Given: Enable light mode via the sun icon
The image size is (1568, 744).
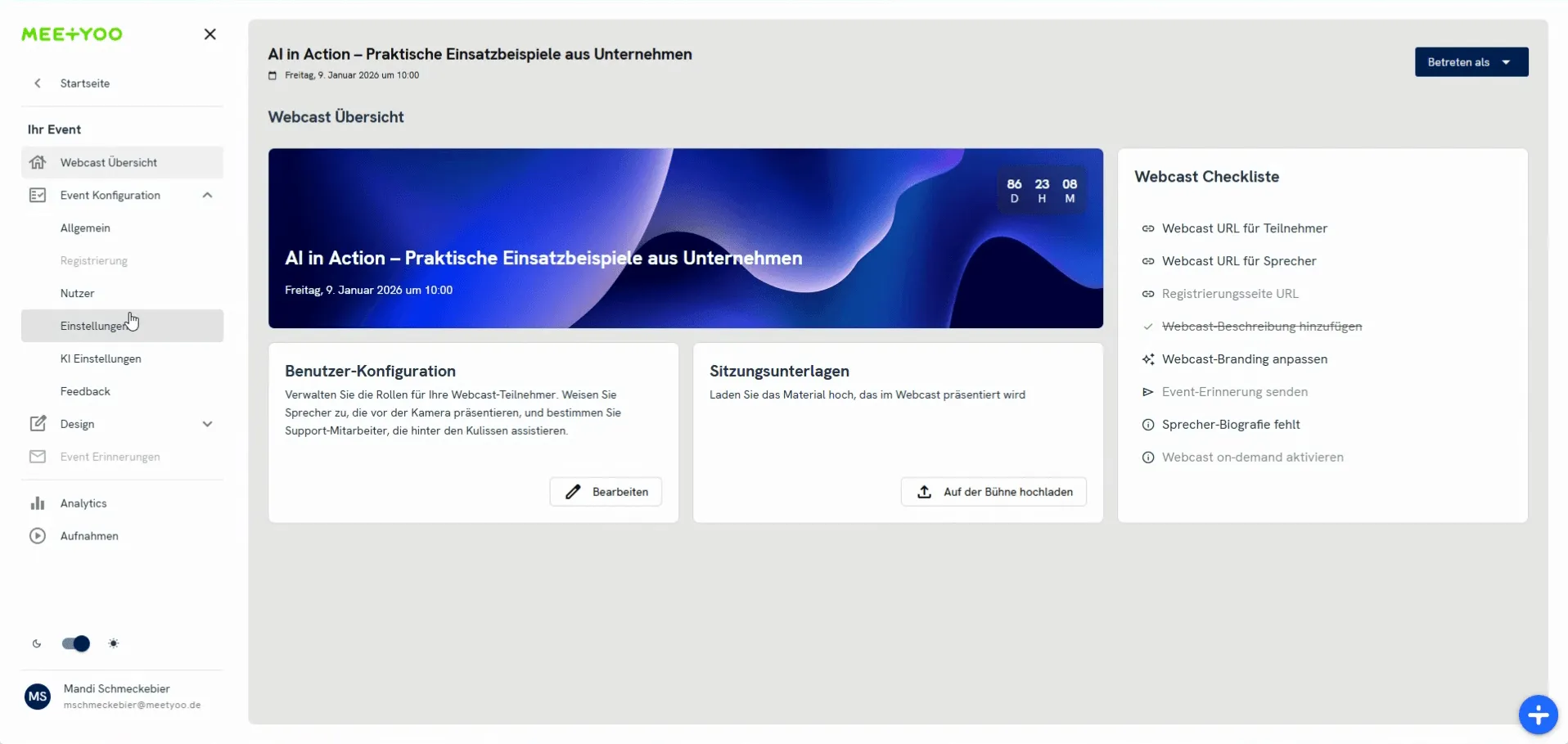Looking at the screenshot, I should [114, 643].
